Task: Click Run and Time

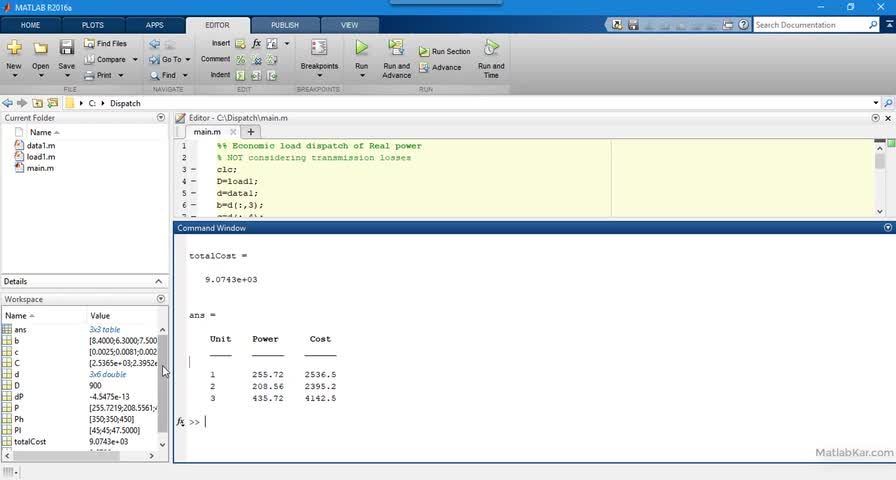Action: [491, 59]
